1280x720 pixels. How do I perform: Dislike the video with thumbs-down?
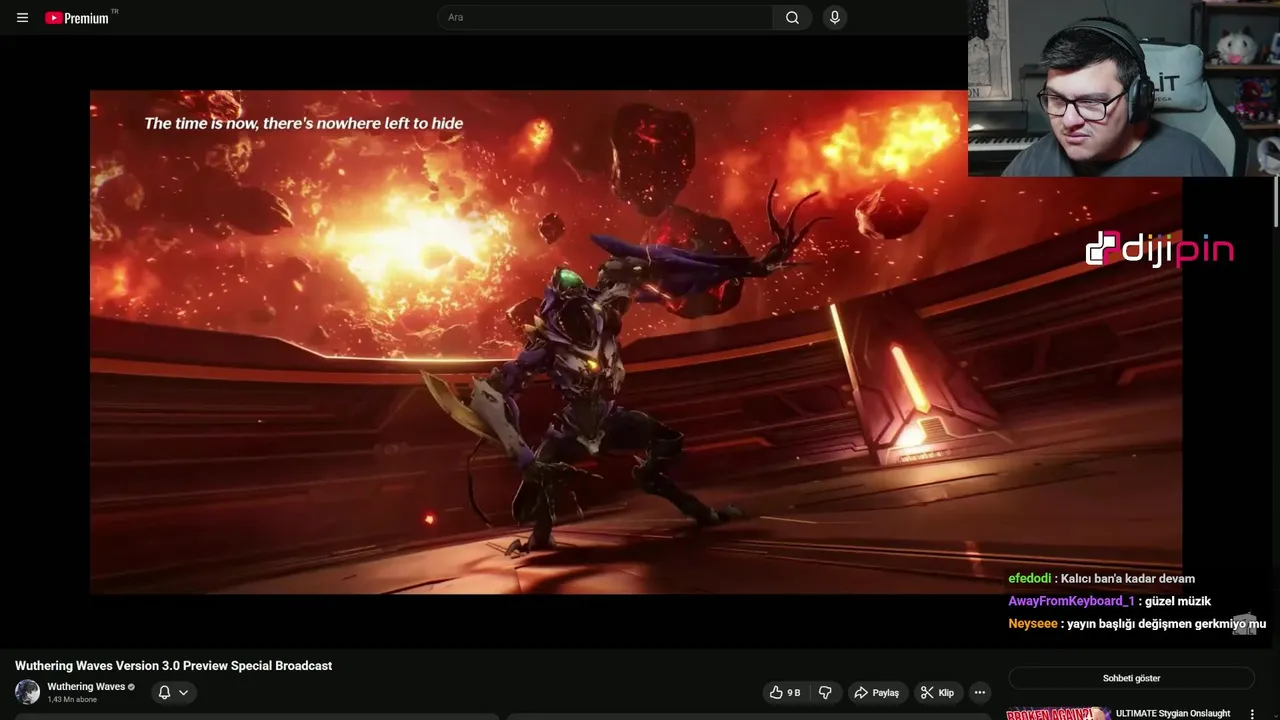(825, 692)
